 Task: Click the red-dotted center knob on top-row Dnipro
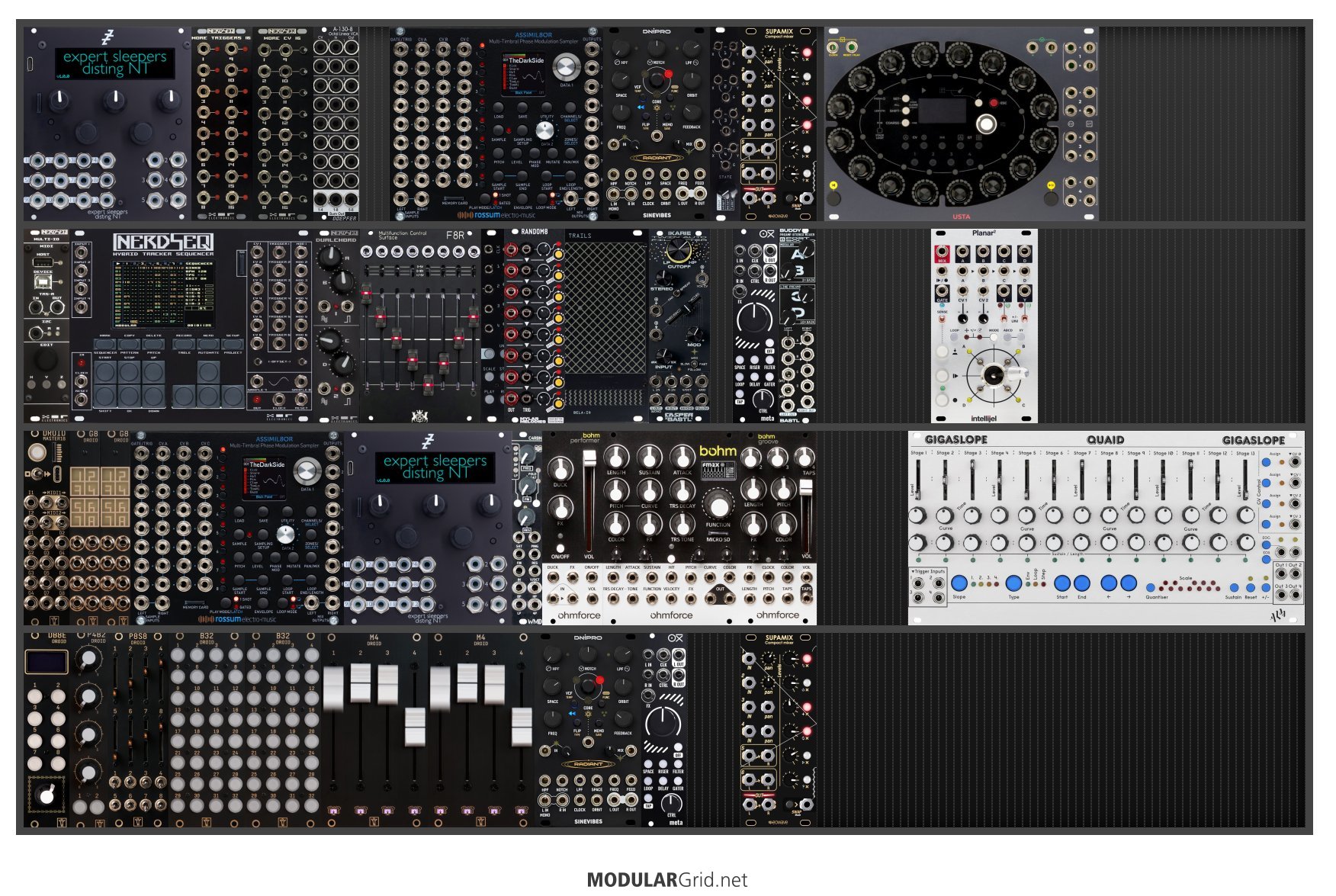coord(657,79)
